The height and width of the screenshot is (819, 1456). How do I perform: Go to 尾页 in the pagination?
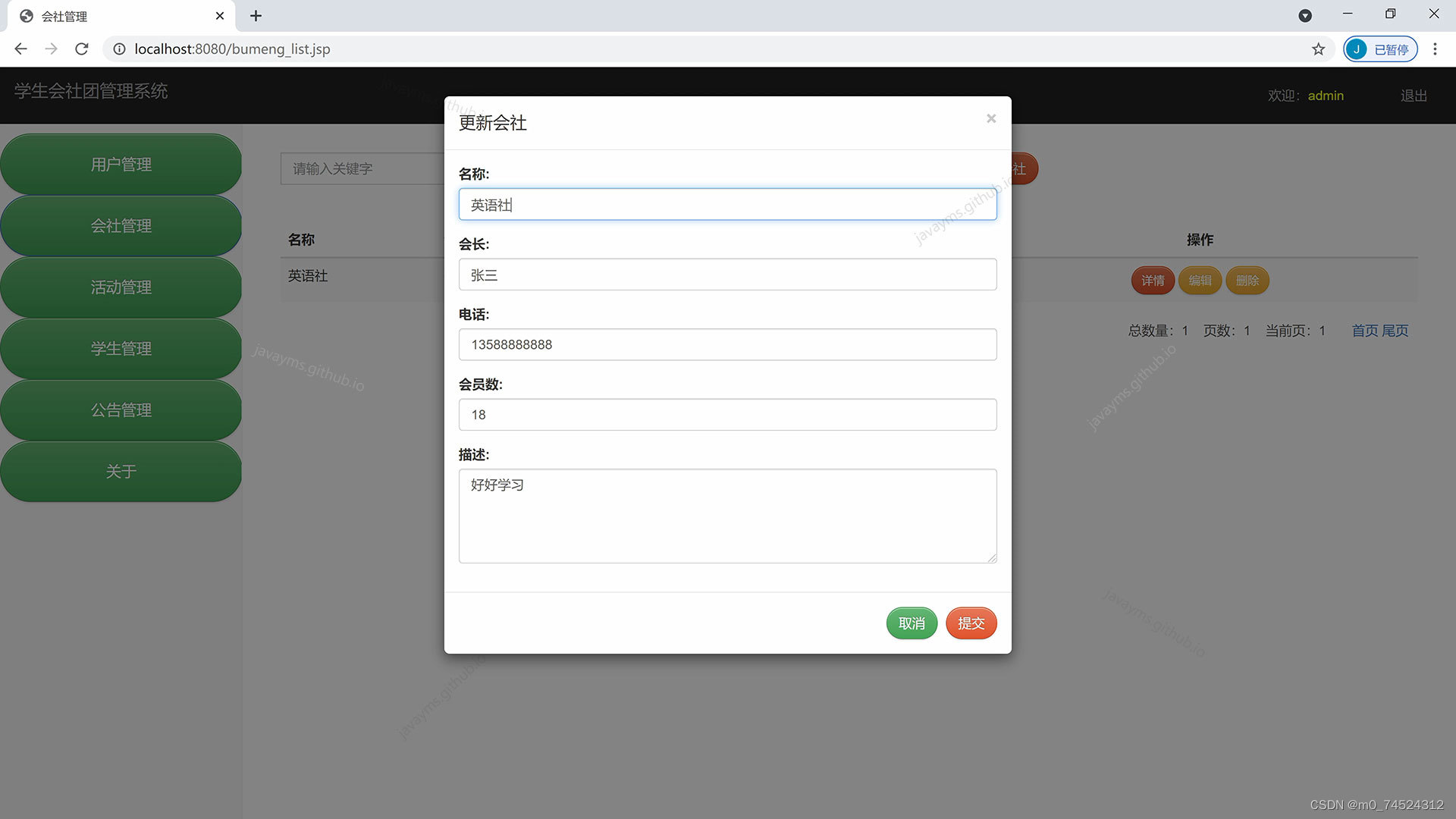[x=1395, y=331]
